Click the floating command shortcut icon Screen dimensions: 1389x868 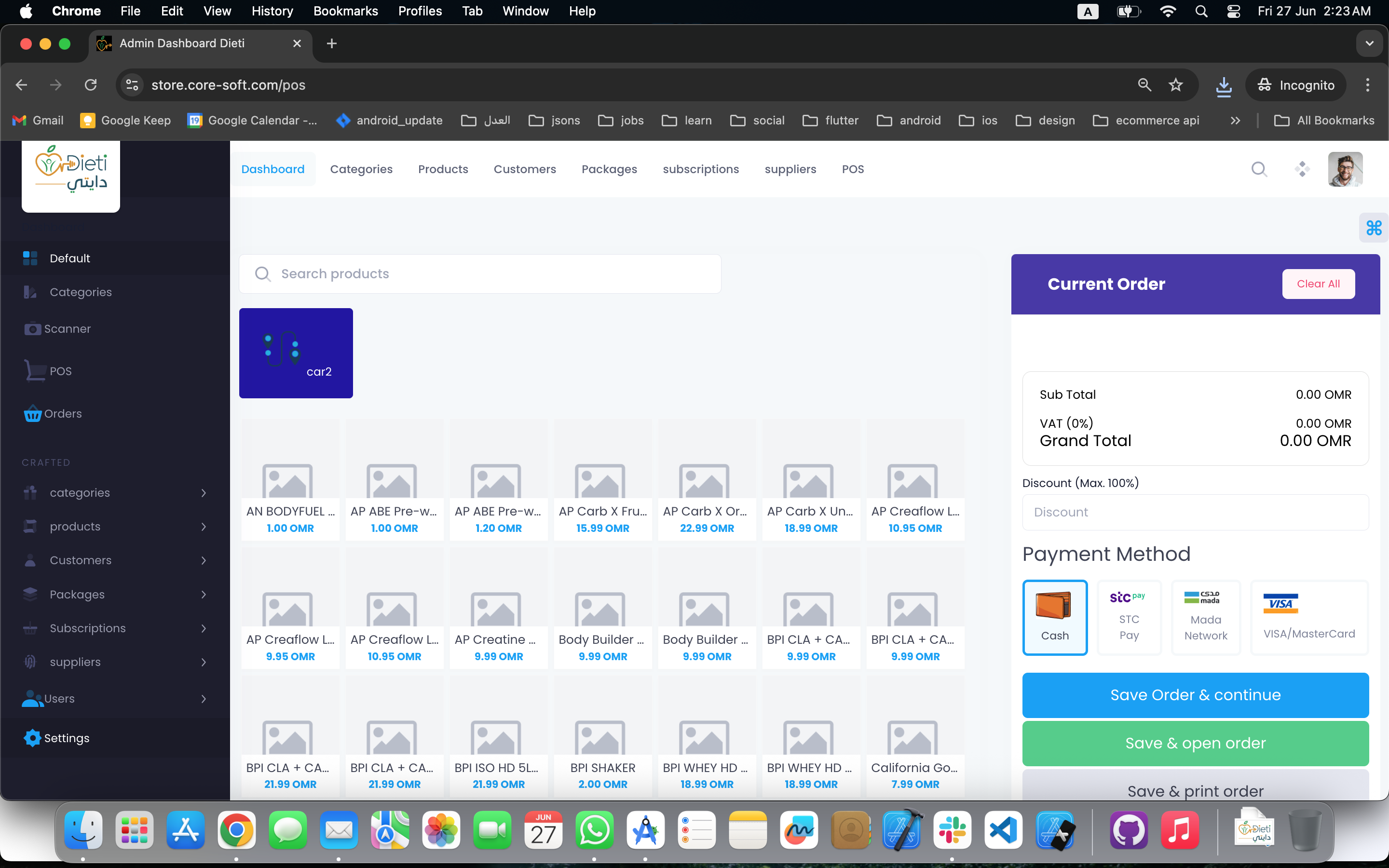(x=1374, y=228)
